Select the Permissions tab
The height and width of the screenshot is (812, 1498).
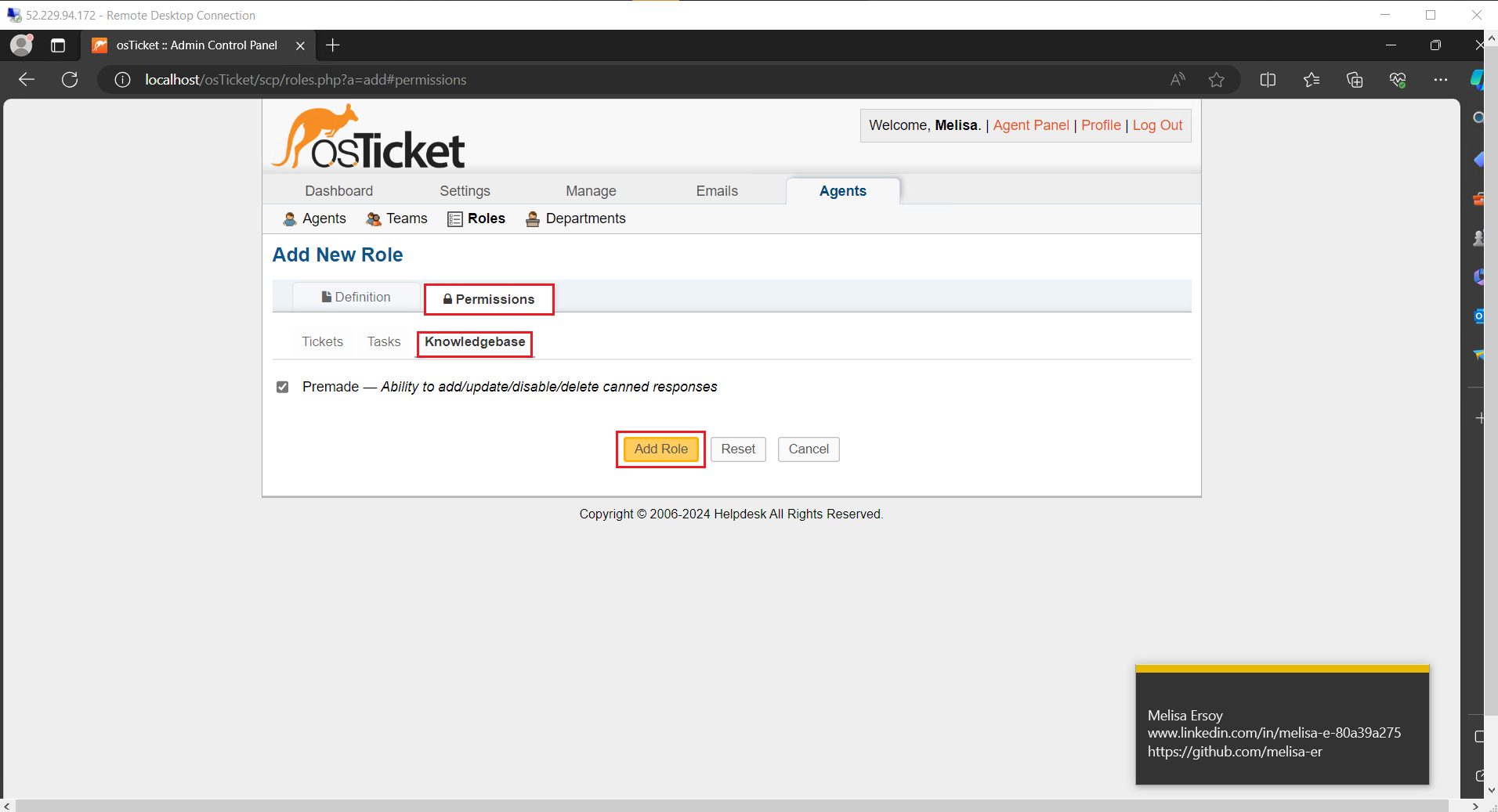click(x=489, y=299)
